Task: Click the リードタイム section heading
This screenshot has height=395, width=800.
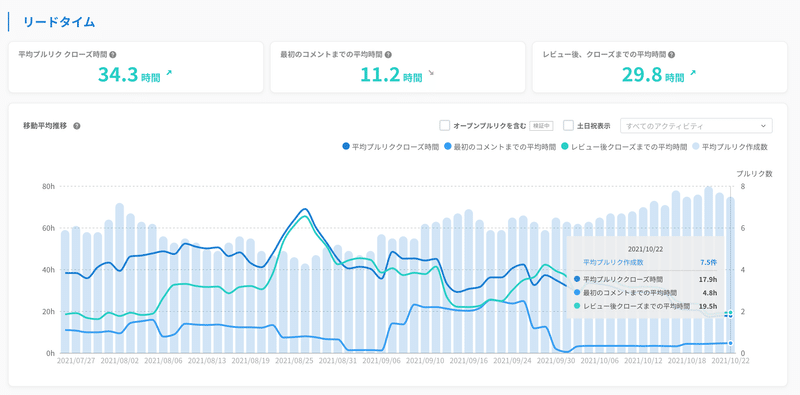Action: pos(59,22)
